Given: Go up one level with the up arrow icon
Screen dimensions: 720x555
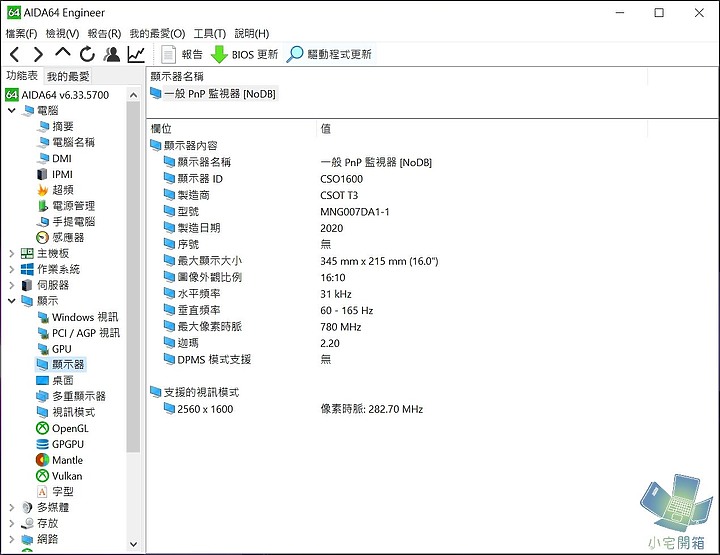Looking at the screenshot, I should click(x=63, y=53).
